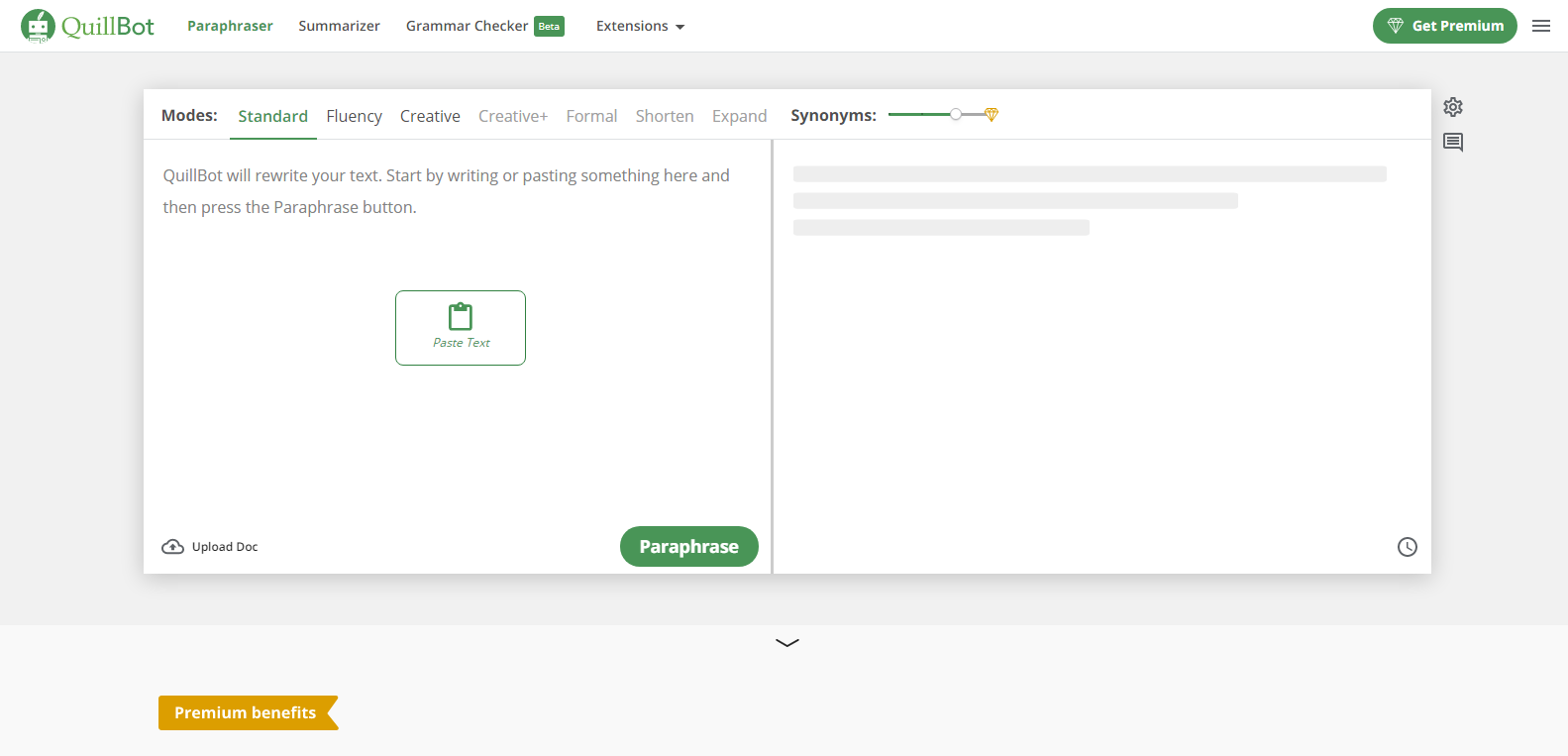This screenshot has height=756, width=1568.
Task: Select the Creative mode tab
Action: coord(430,116)
